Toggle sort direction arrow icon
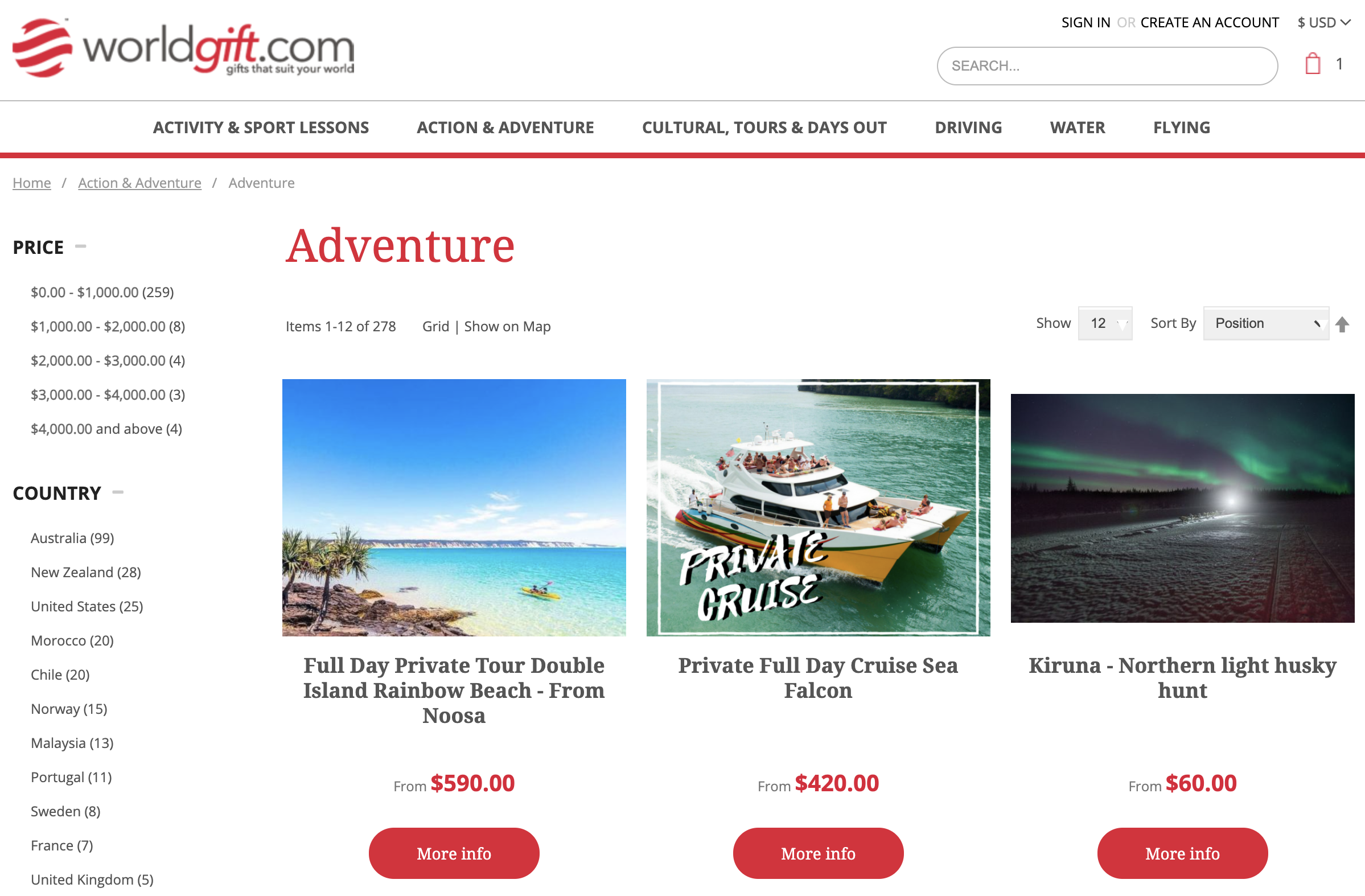 pos(1342,324)
